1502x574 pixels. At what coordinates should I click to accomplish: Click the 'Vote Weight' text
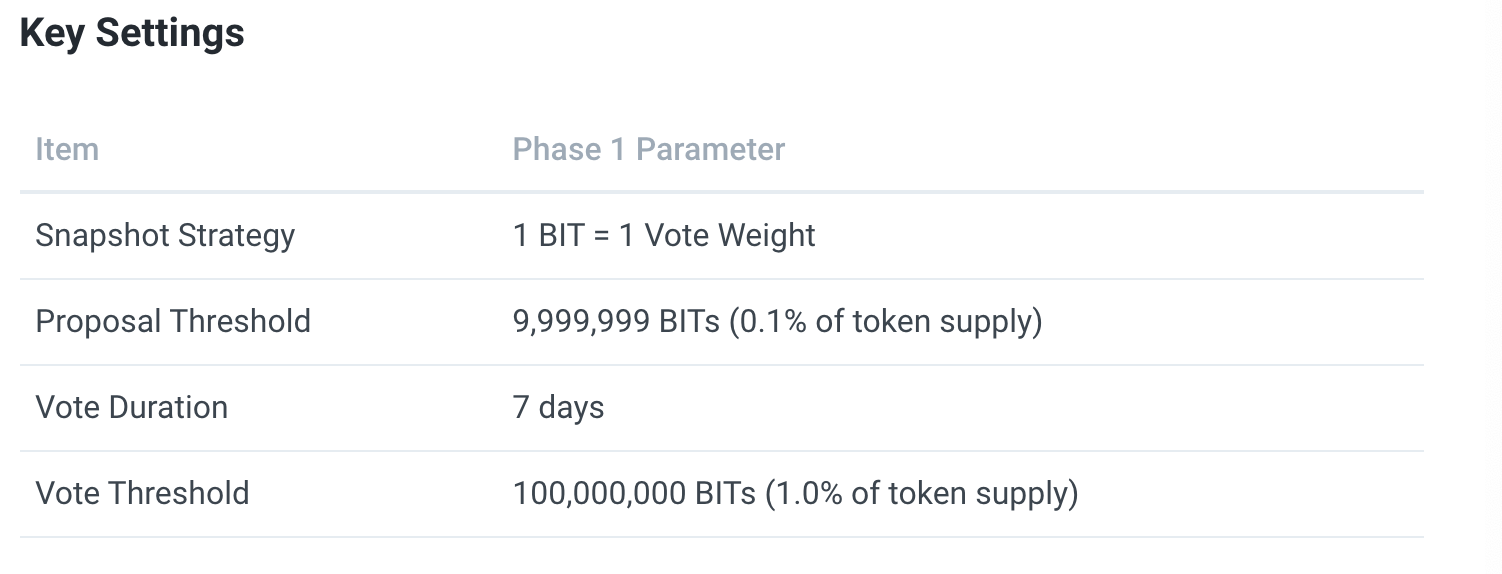[730, 235]
